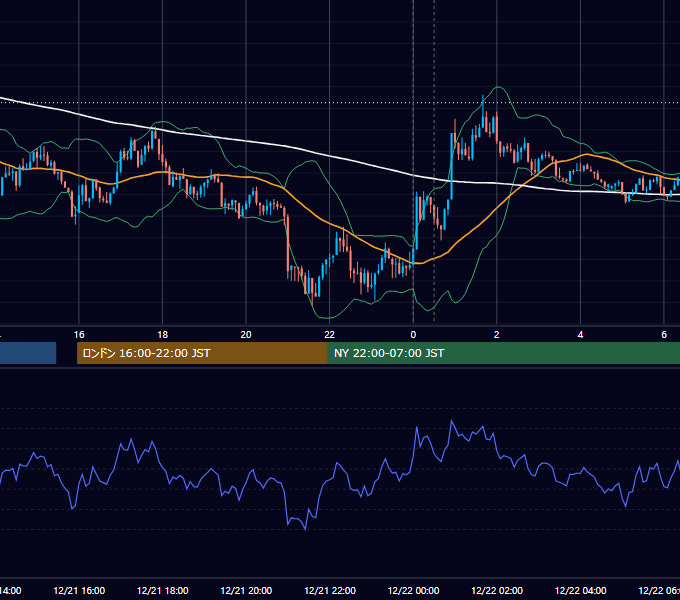The height and width of the screenshot is (600, 680).
Task: Click the candlestick low near 21:30
Action: tap(312, 303)
